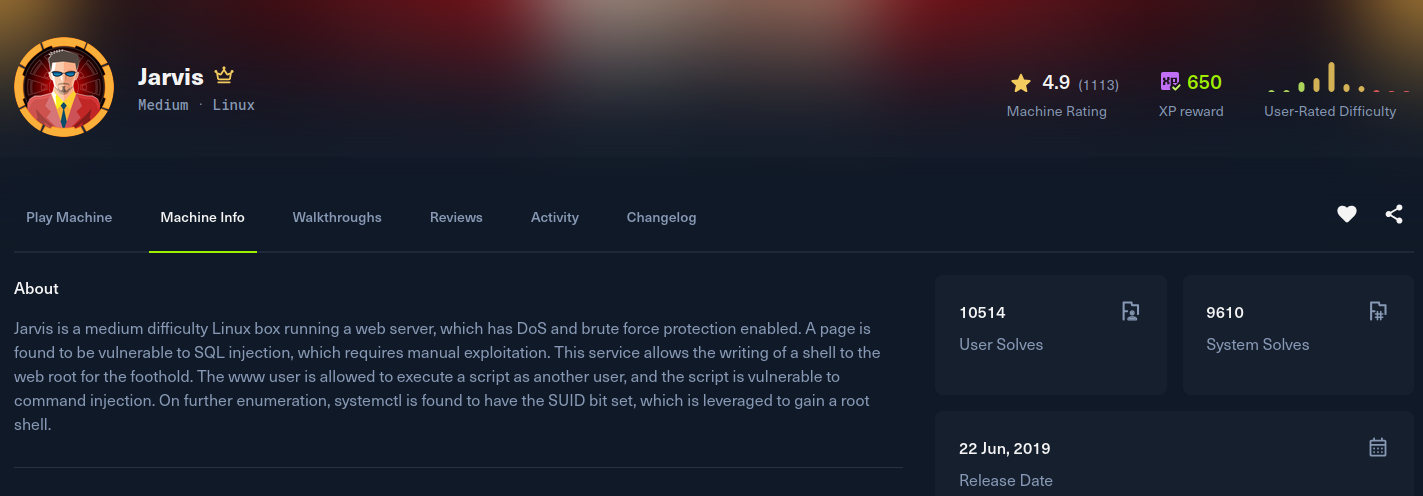
Task: Click the System Solves hash file icon
Action: [1378, 311]
